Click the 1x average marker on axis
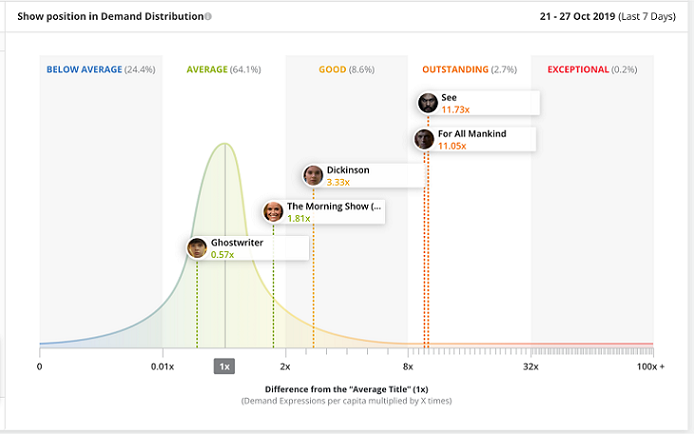The height and width of the screenshot is (434, 694). click(x=225, y=366)
